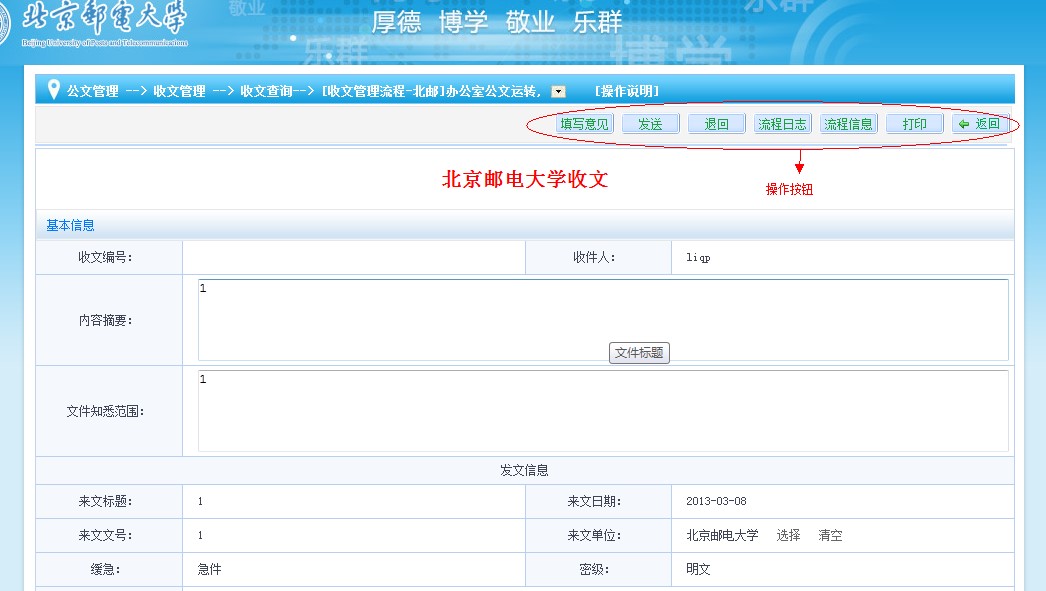The height and width of the screenshot is (591, 1046).
Task: Click the empty 收文编号 value cell
Action: pos(354,257)
